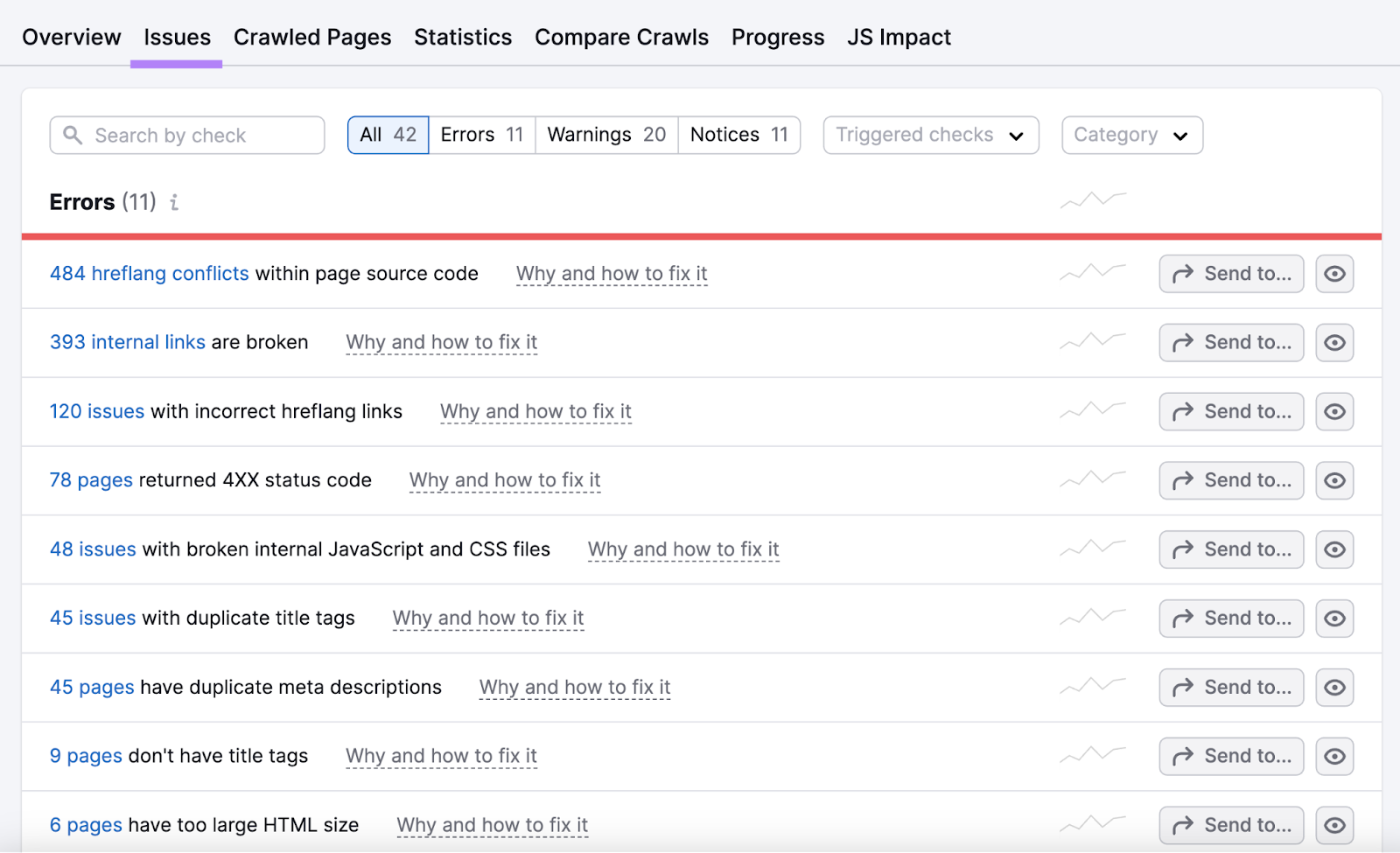Click the info icon beside Errors heading
This screenshot has width=1400, height=853.
[174, 202]
